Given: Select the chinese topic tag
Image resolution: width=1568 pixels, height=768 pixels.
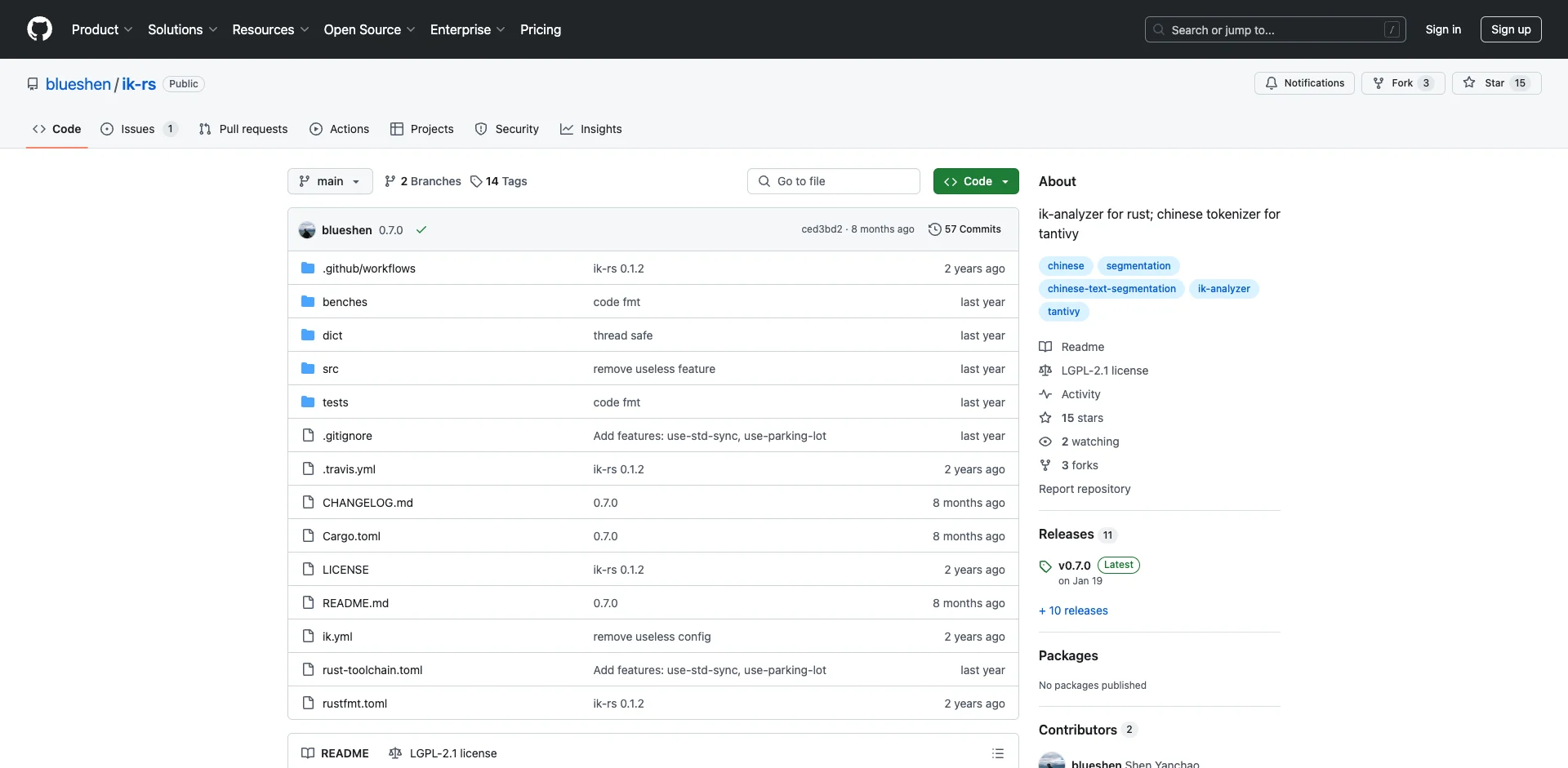Looking at the screenshot, I should point(1066,266).
